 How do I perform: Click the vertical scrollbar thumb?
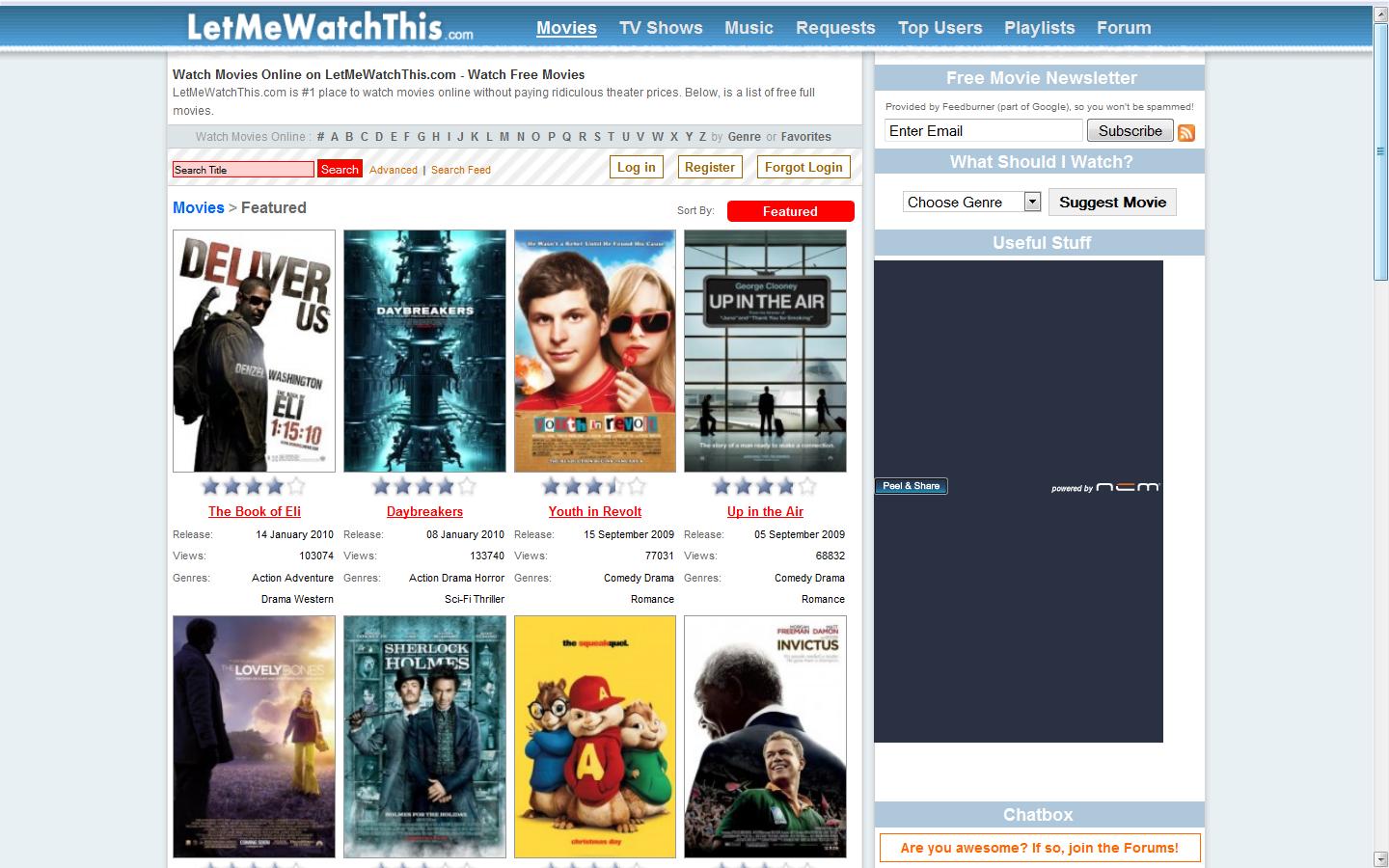coord(1380,151)
